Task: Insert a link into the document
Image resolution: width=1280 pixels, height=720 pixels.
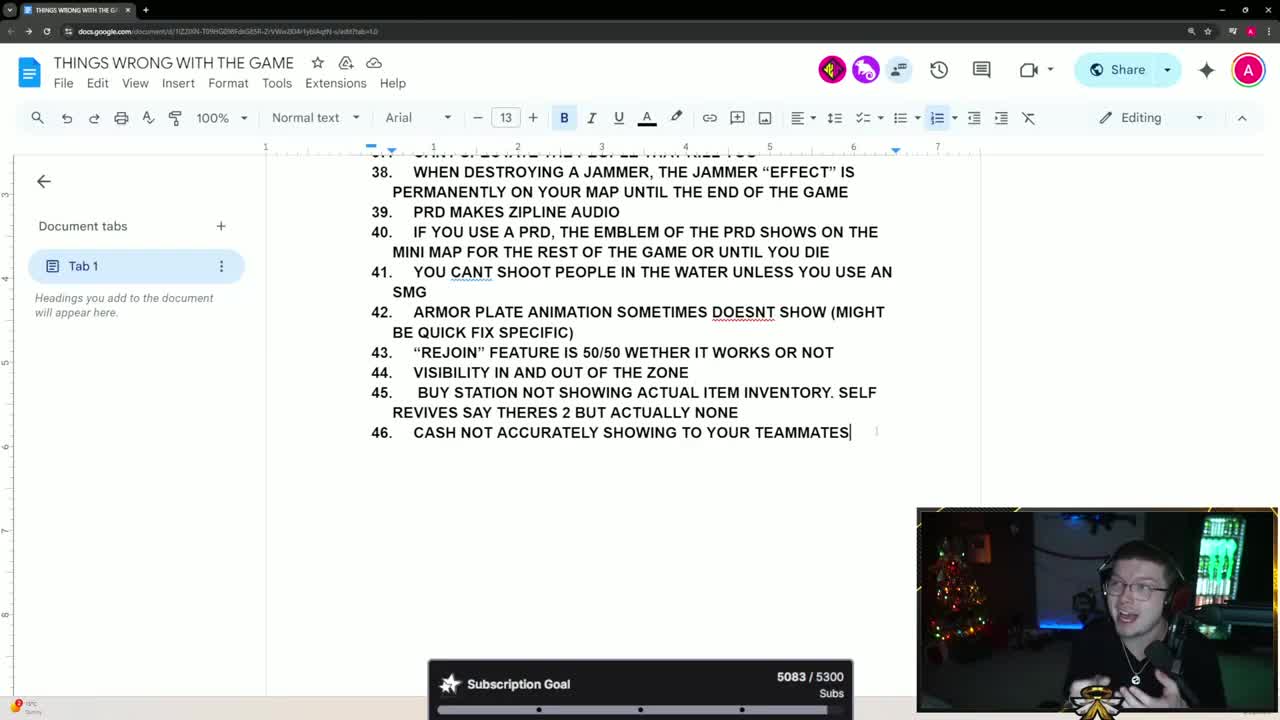Action: [x=710, y=117]
